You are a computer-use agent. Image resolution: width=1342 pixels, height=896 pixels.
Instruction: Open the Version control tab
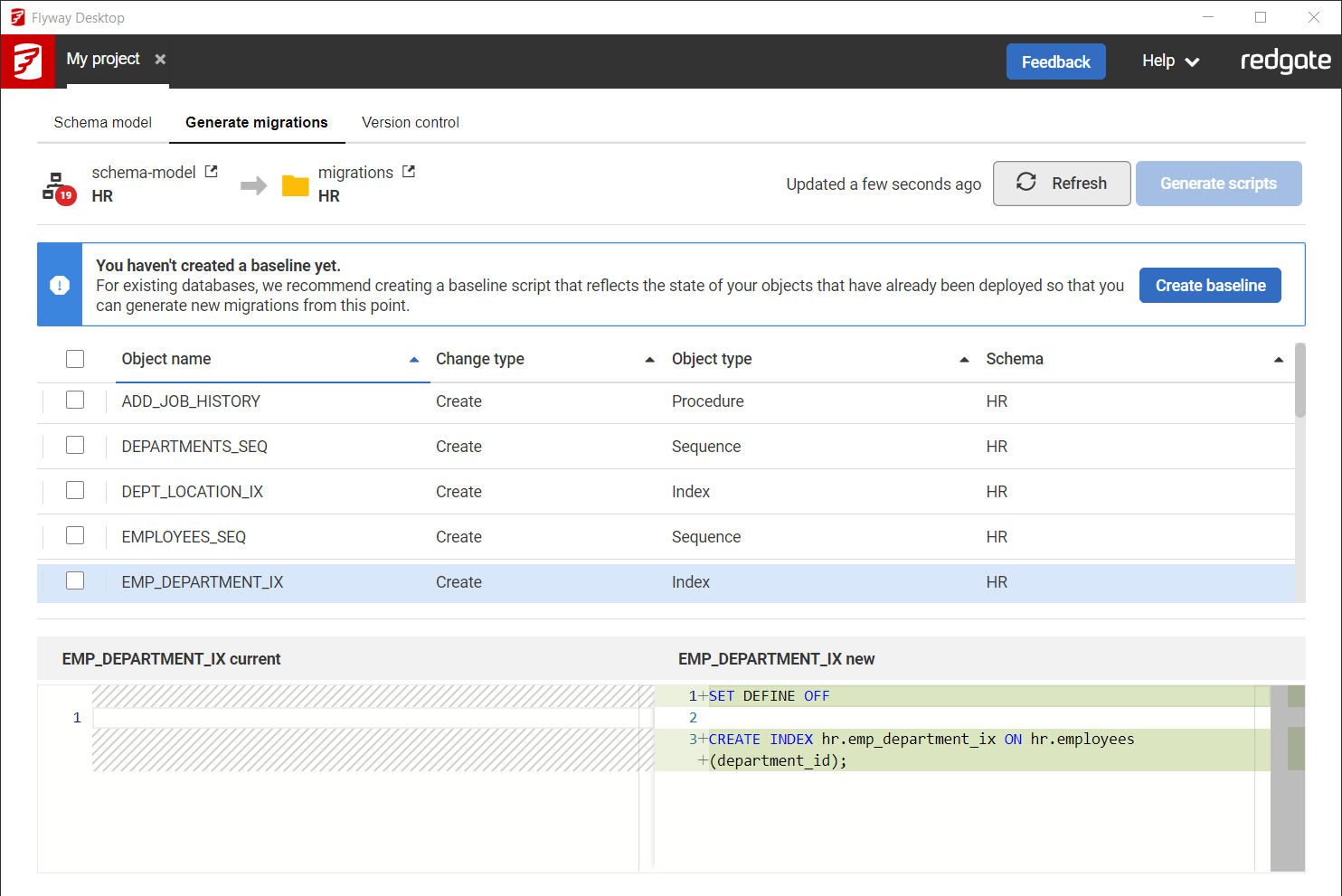410,122
